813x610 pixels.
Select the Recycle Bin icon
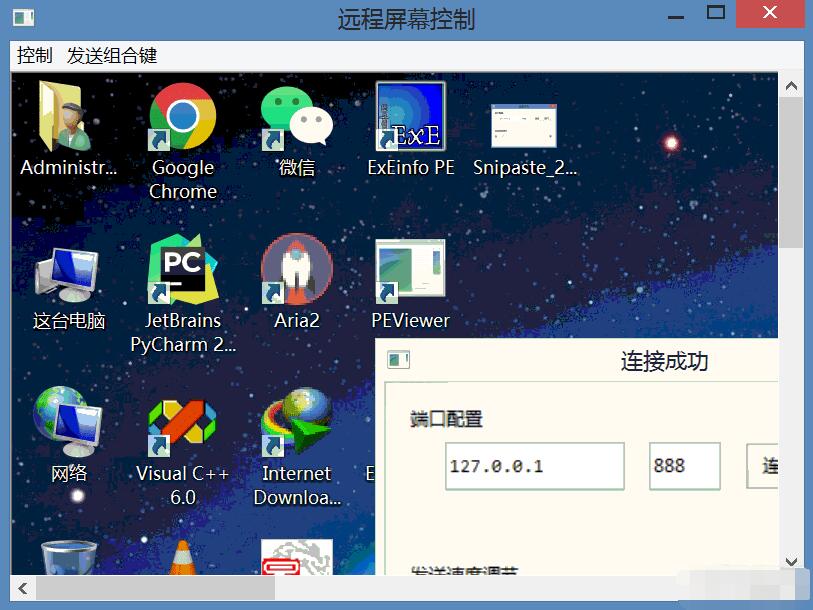click(x=68, y=558)
